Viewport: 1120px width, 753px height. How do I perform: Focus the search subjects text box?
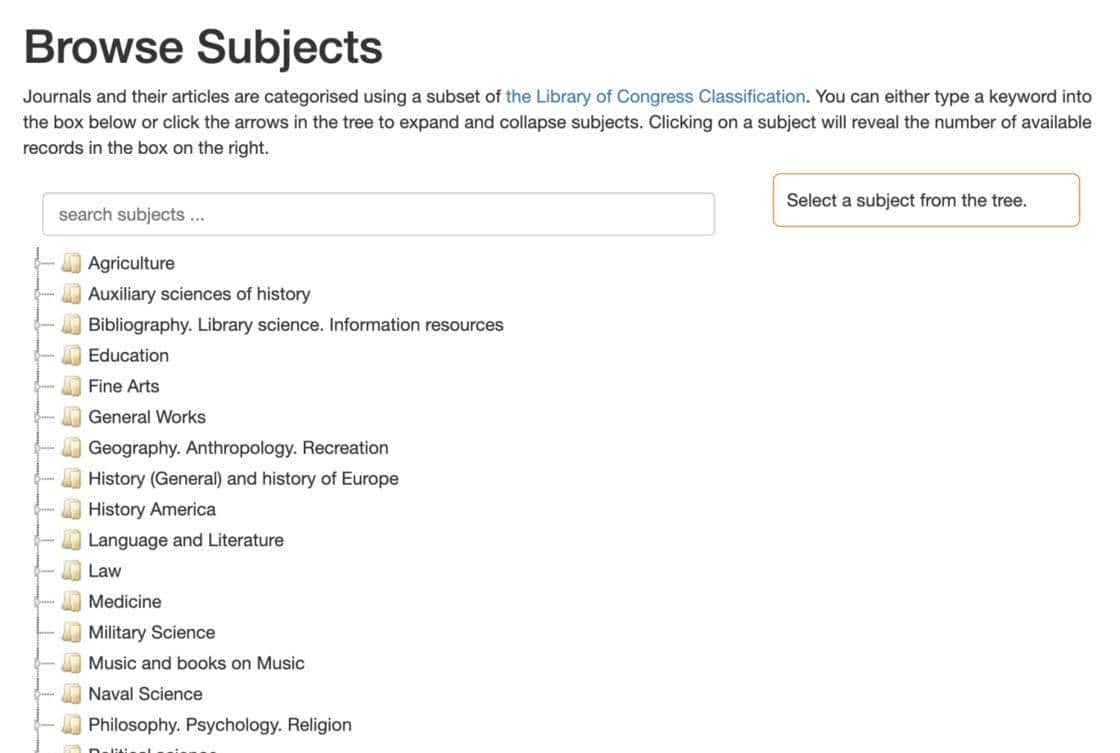click(x=378, y=214)
